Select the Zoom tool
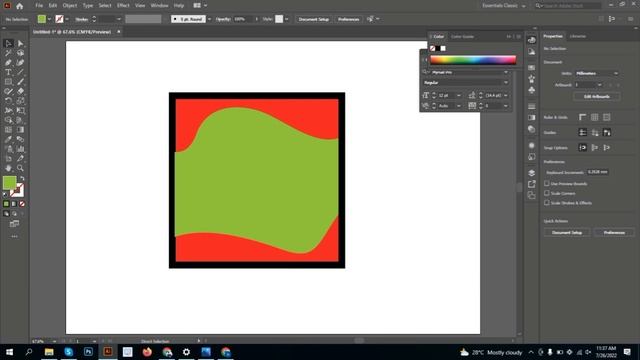Screen dimensions: 640x360 pos(20,168)
